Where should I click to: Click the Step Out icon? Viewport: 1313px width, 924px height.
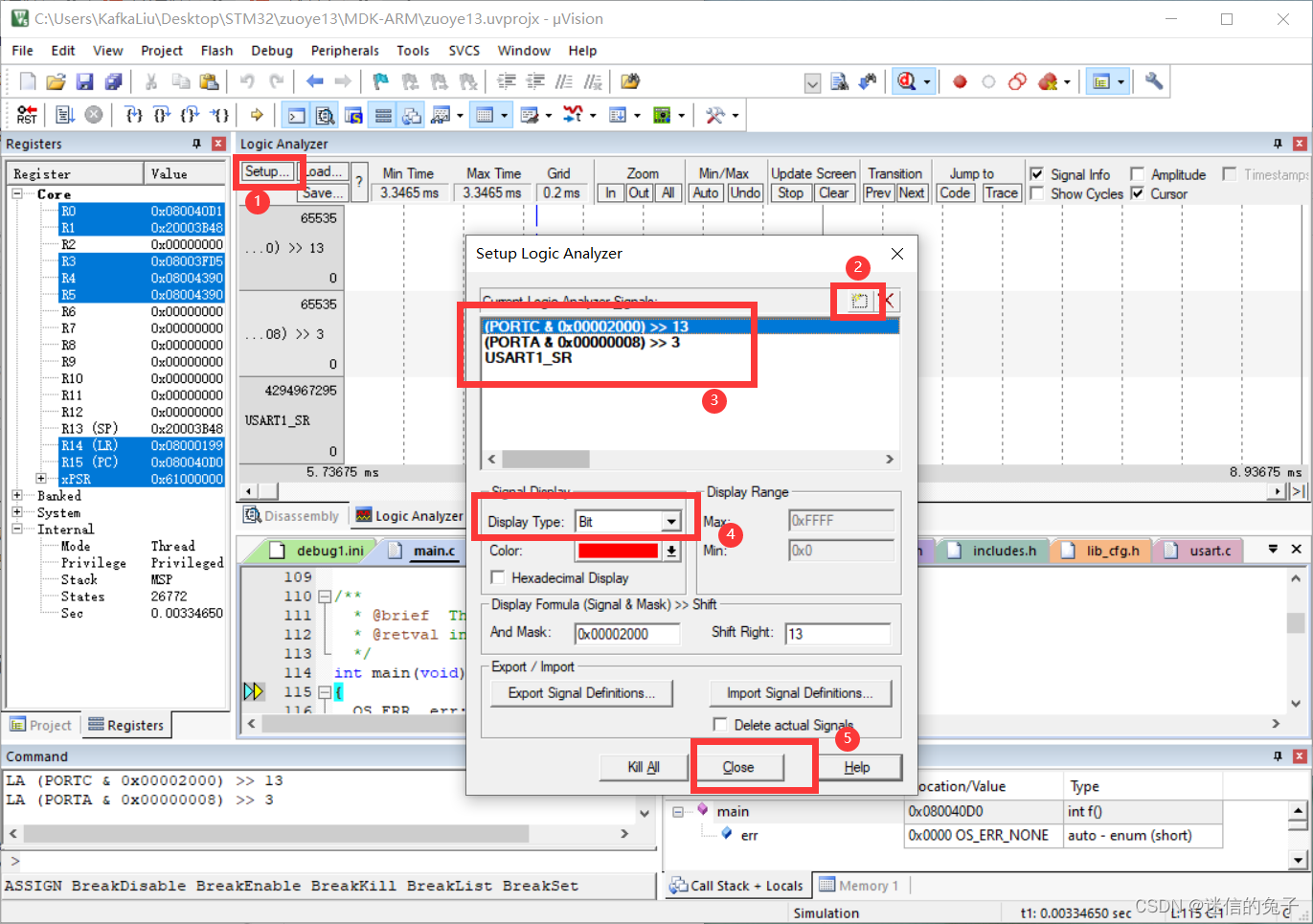point(191,116)
